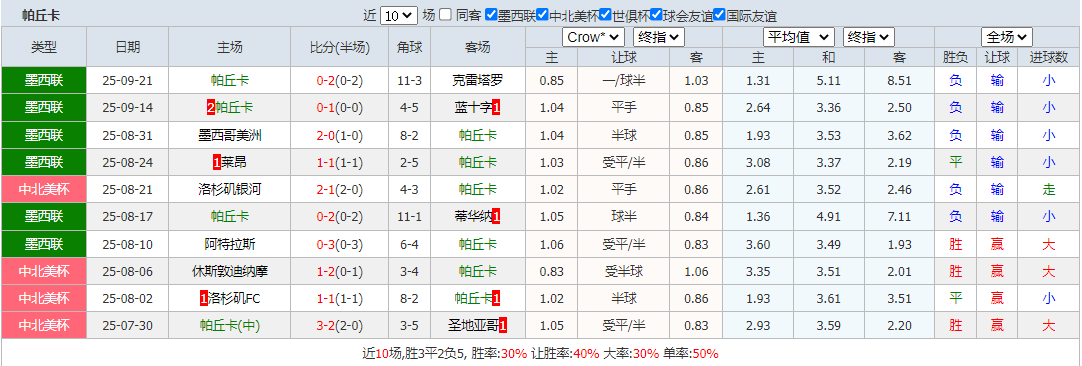Screen dimensions: 1082x366
Task: Click the red card badge beside 蓝十字
Action: click(x=496, y=108)
